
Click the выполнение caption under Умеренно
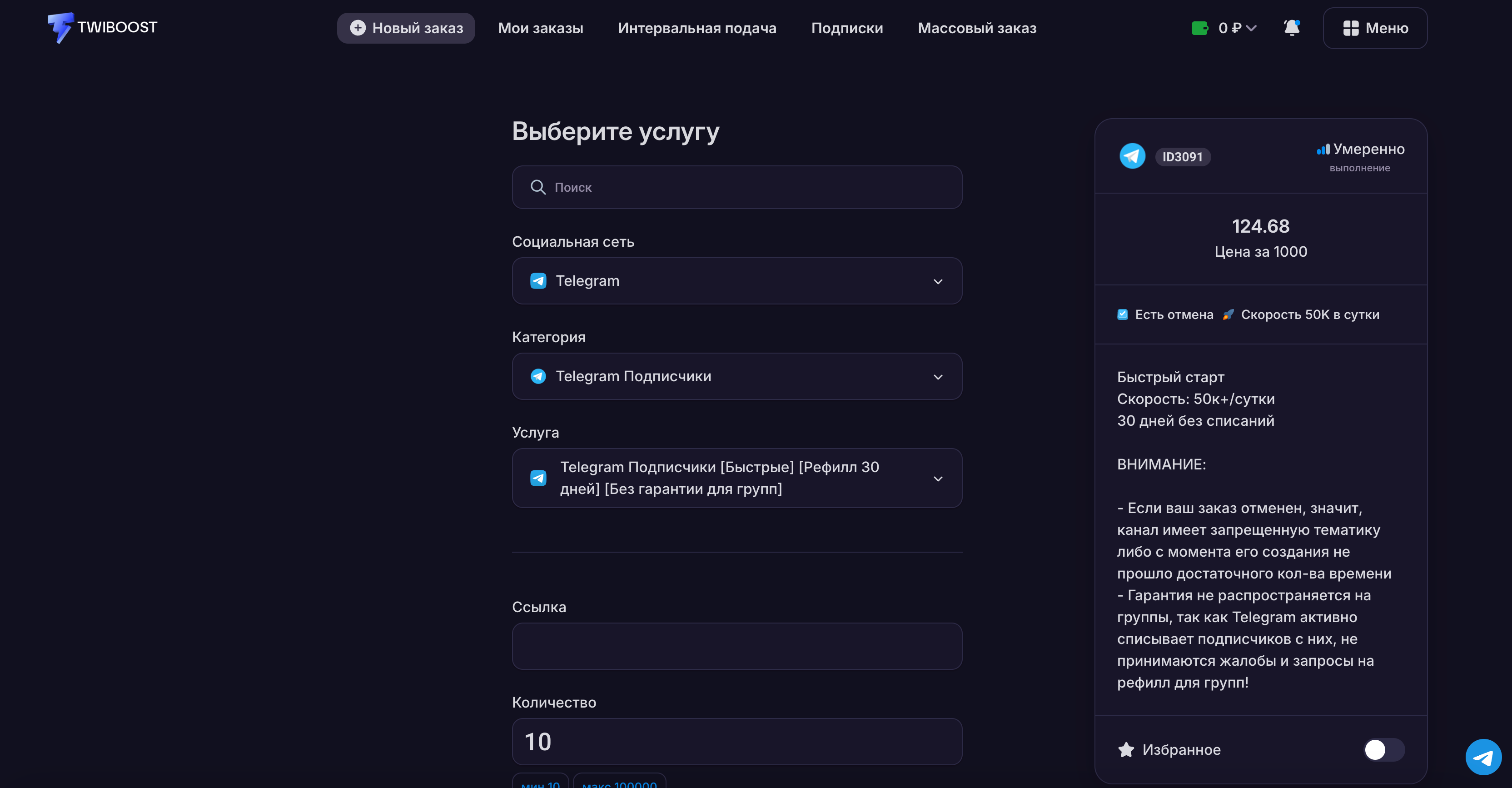pos(1359,168)
